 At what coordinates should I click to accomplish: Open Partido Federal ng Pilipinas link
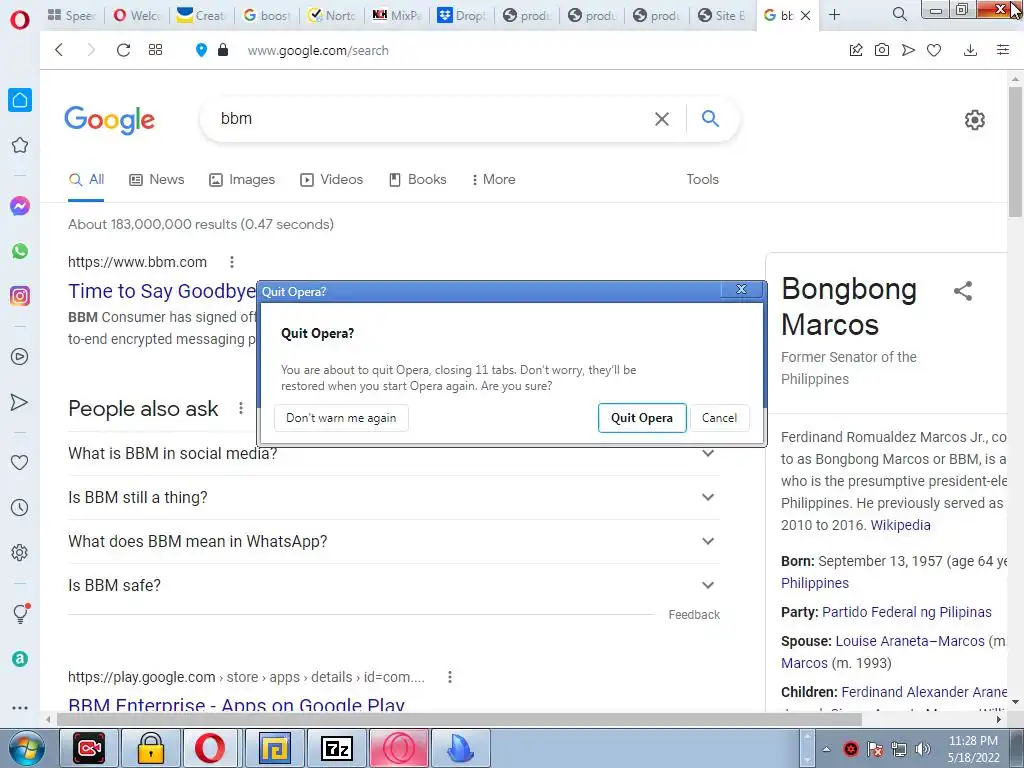click(906, 612)
